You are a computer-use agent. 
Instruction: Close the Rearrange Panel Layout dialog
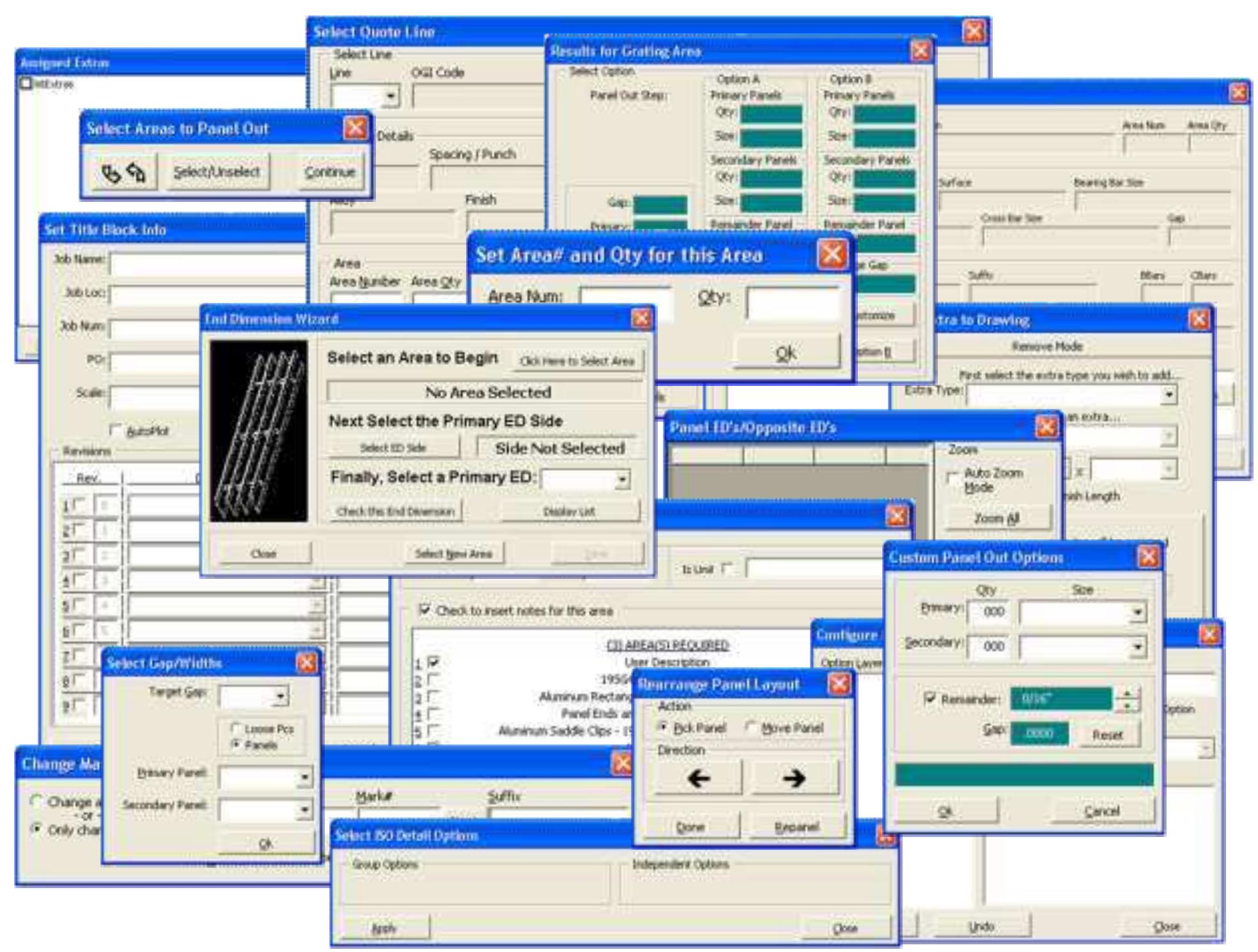tap(839, 684)
